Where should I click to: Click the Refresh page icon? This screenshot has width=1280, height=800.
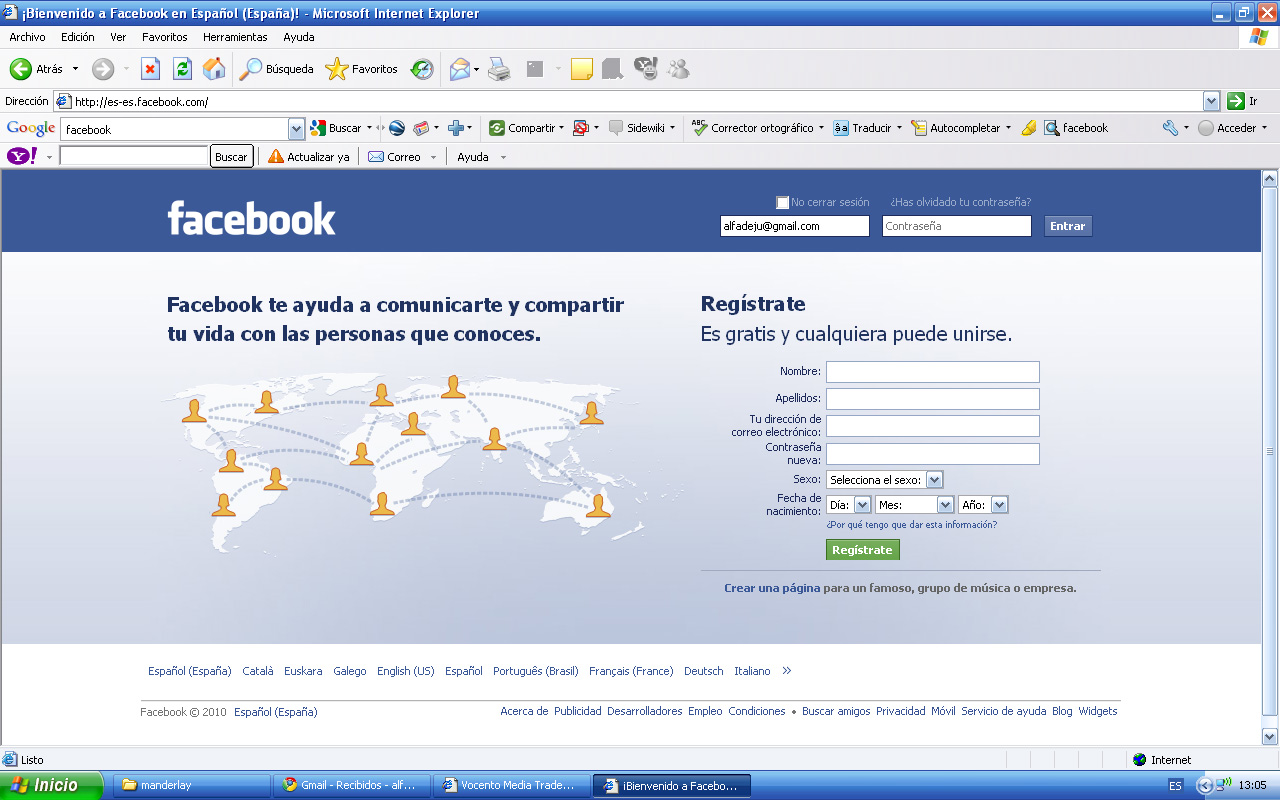point(182,69)
